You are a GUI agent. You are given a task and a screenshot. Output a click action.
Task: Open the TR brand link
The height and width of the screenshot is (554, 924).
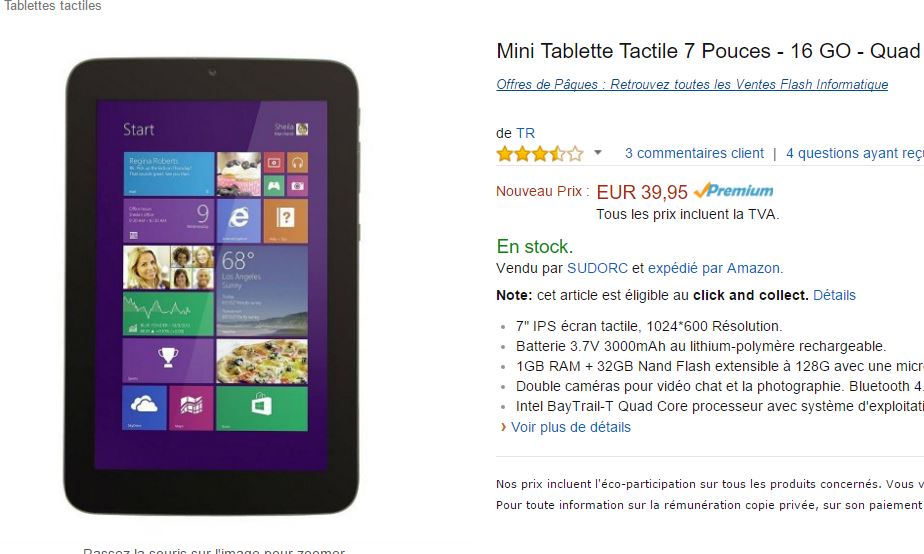pos(525,133)
